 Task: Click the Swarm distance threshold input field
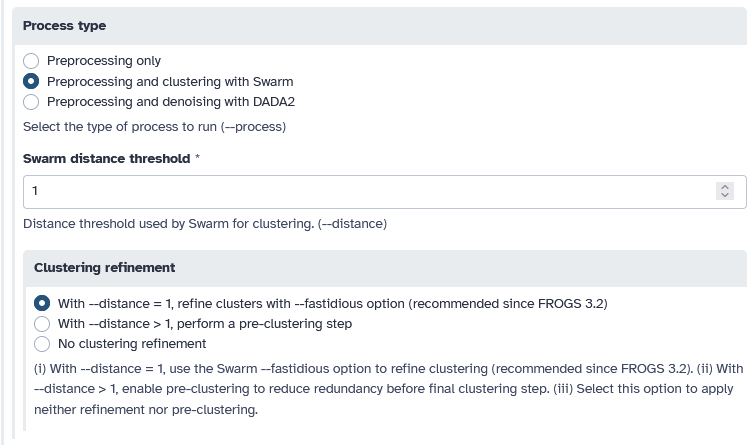[360, 191]
